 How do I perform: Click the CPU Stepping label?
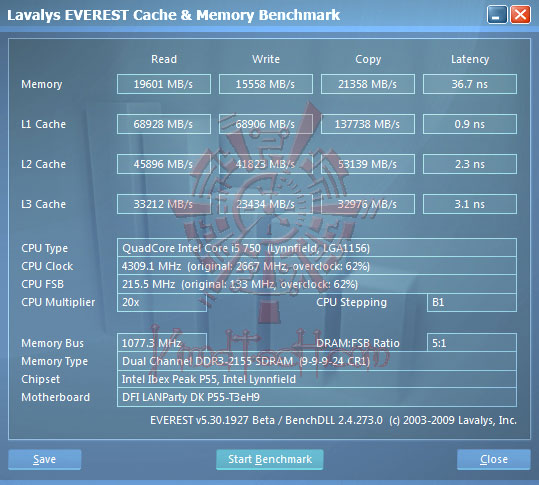click(x=351, y=302)
